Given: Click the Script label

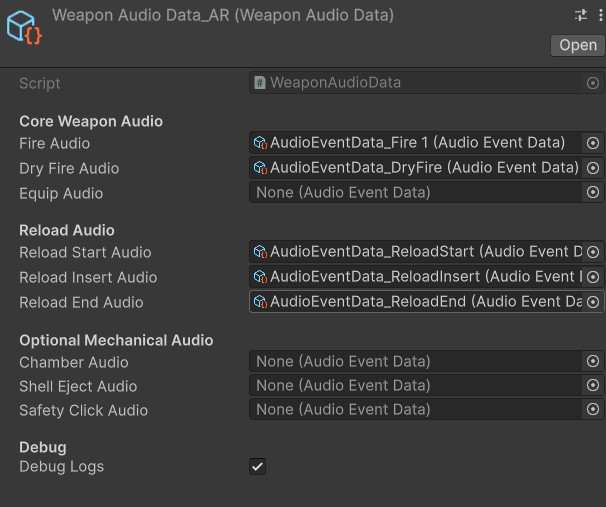Looking at the screenshot, I should click(x=40, y=83).
